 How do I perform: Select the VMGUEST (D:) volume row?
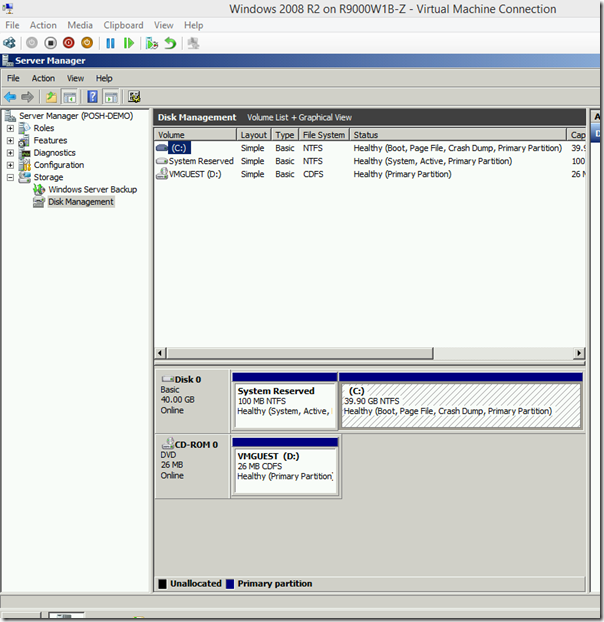tap(370, 174)
